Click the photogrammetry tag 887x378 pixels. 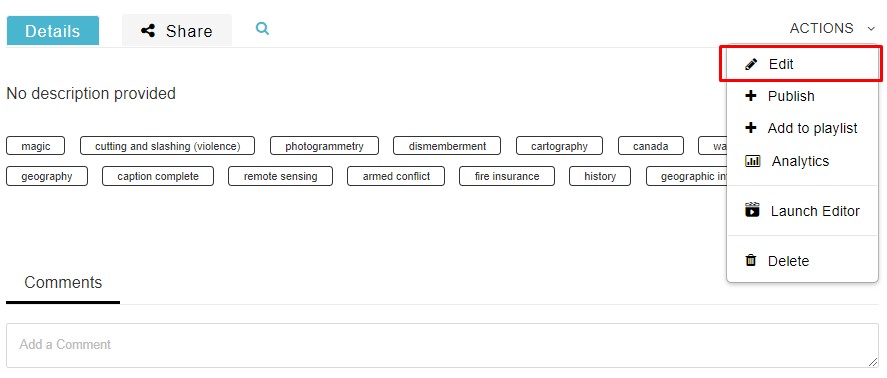pyautogui.click(x=324, y=146)
